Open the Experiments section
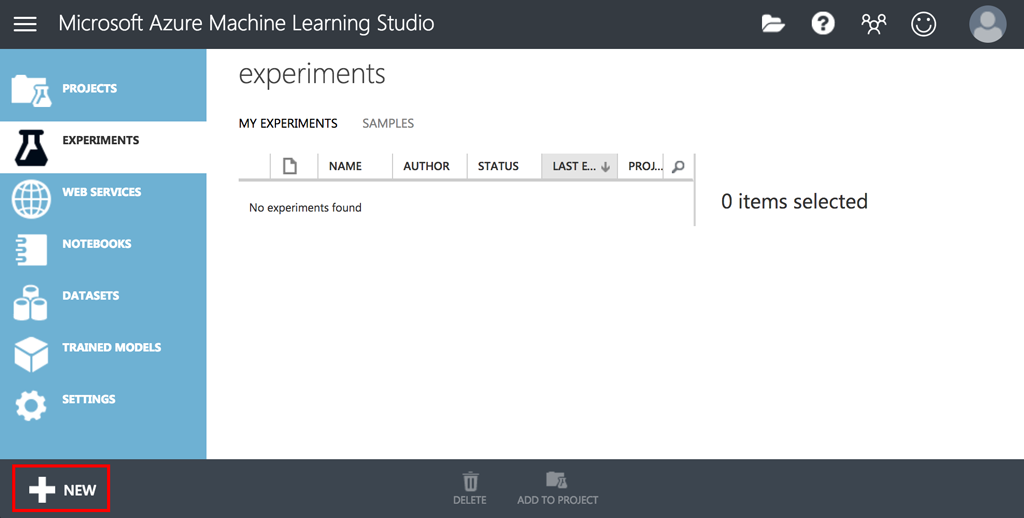 click(103, 147)
